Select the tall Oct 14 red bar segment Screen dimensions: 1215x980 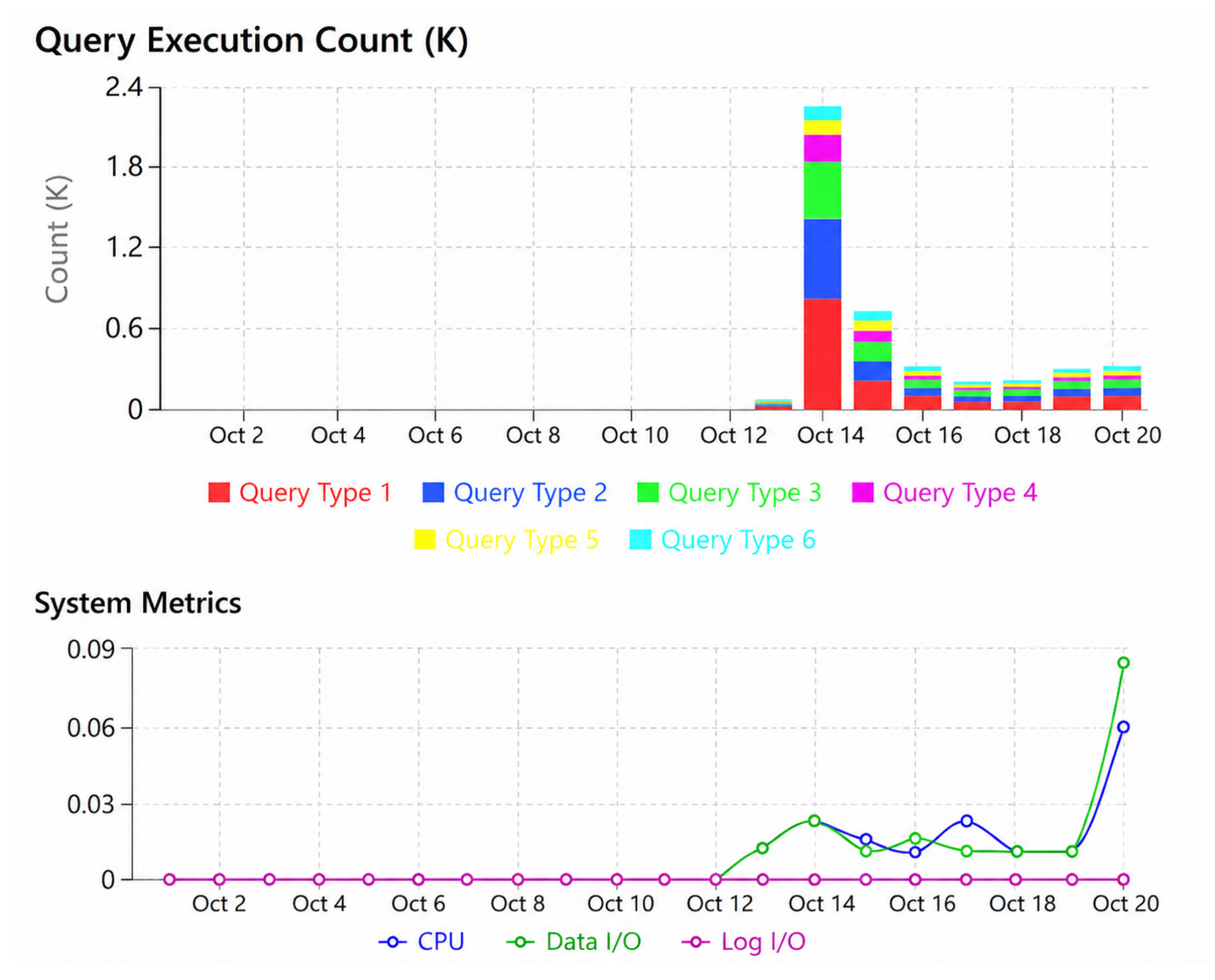[x=822, y=354]
